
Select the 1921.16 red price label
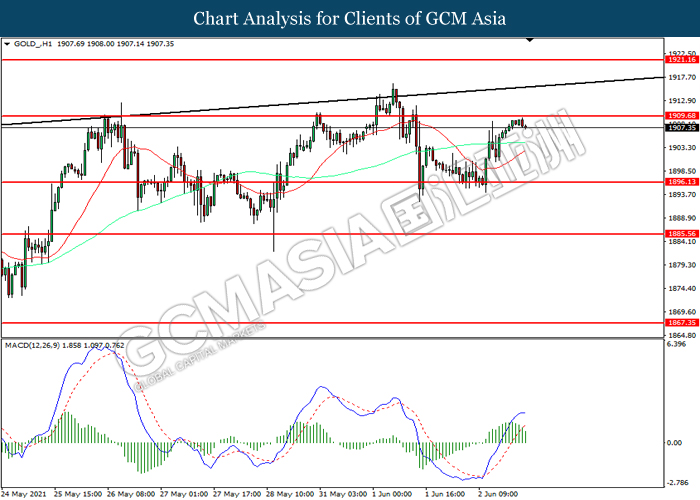click(x=682, y=59)
